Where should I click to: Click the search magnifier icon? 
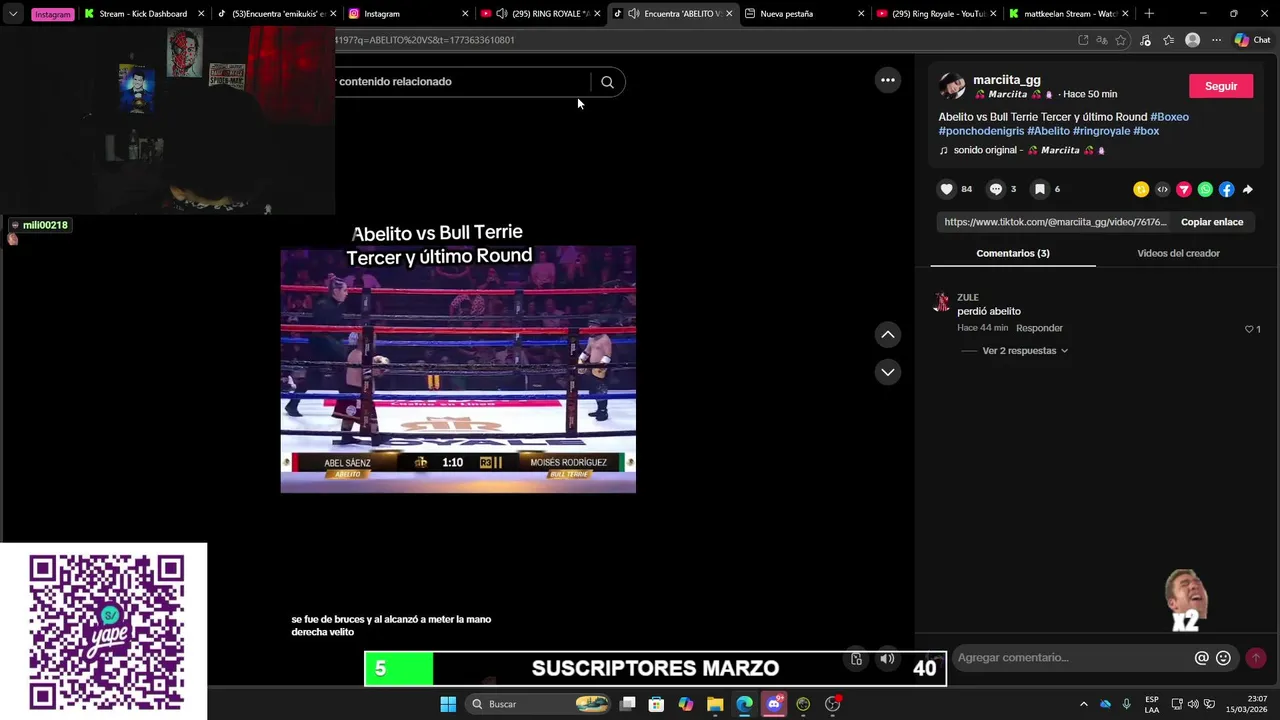click(607, 82)
